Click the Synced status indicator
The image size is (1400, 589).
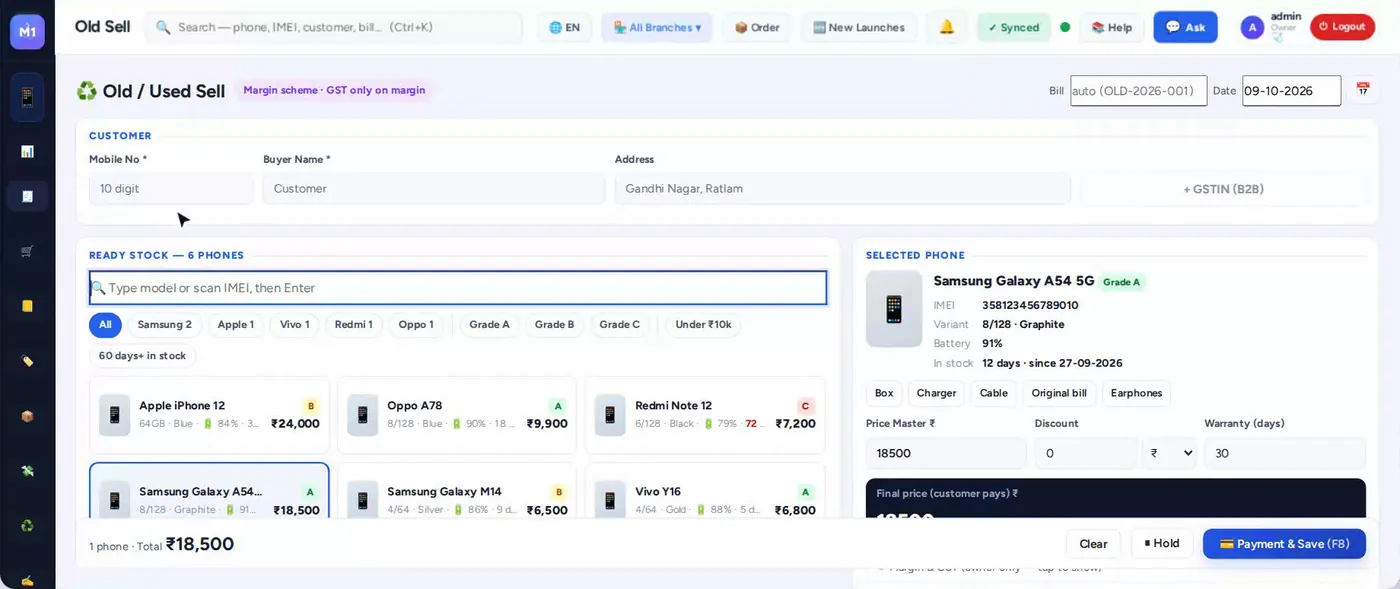tap(1014, 27)
